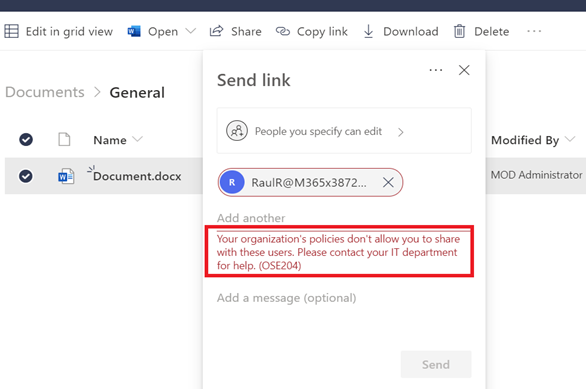Open the Document.docx file link
The width and height of the screenshot is (586, 389).
pos(137,176)
